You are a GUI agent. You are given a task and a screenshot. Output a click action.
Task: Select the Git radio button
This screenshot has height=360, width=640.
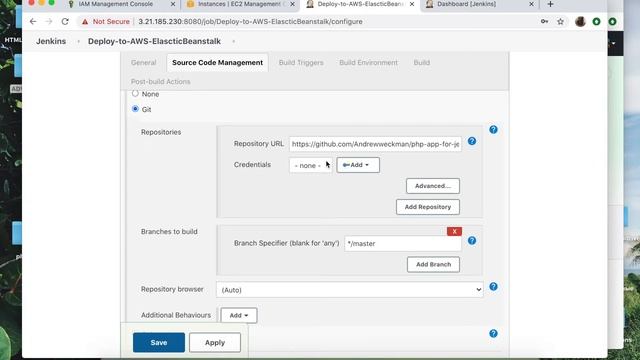pyautogui.click(x=135, y=109)
